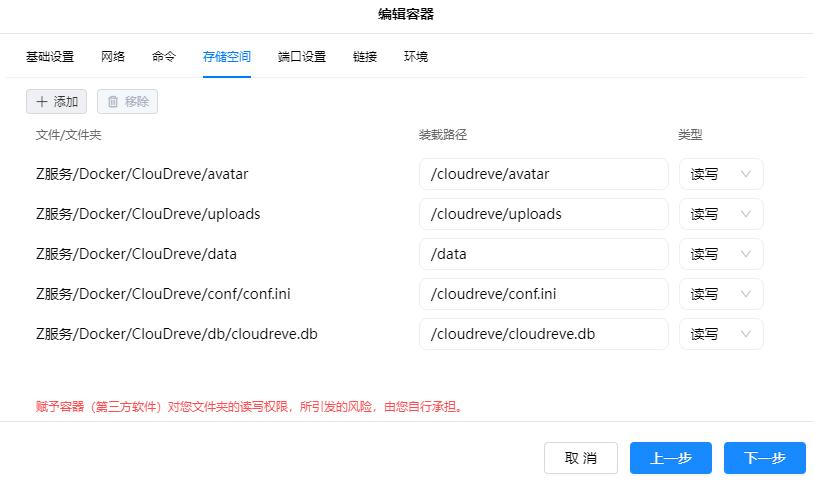The width and height of the screenshot is (813, 484).
Task: Go to the 命令 tab
Action: [x=164, y=57]
